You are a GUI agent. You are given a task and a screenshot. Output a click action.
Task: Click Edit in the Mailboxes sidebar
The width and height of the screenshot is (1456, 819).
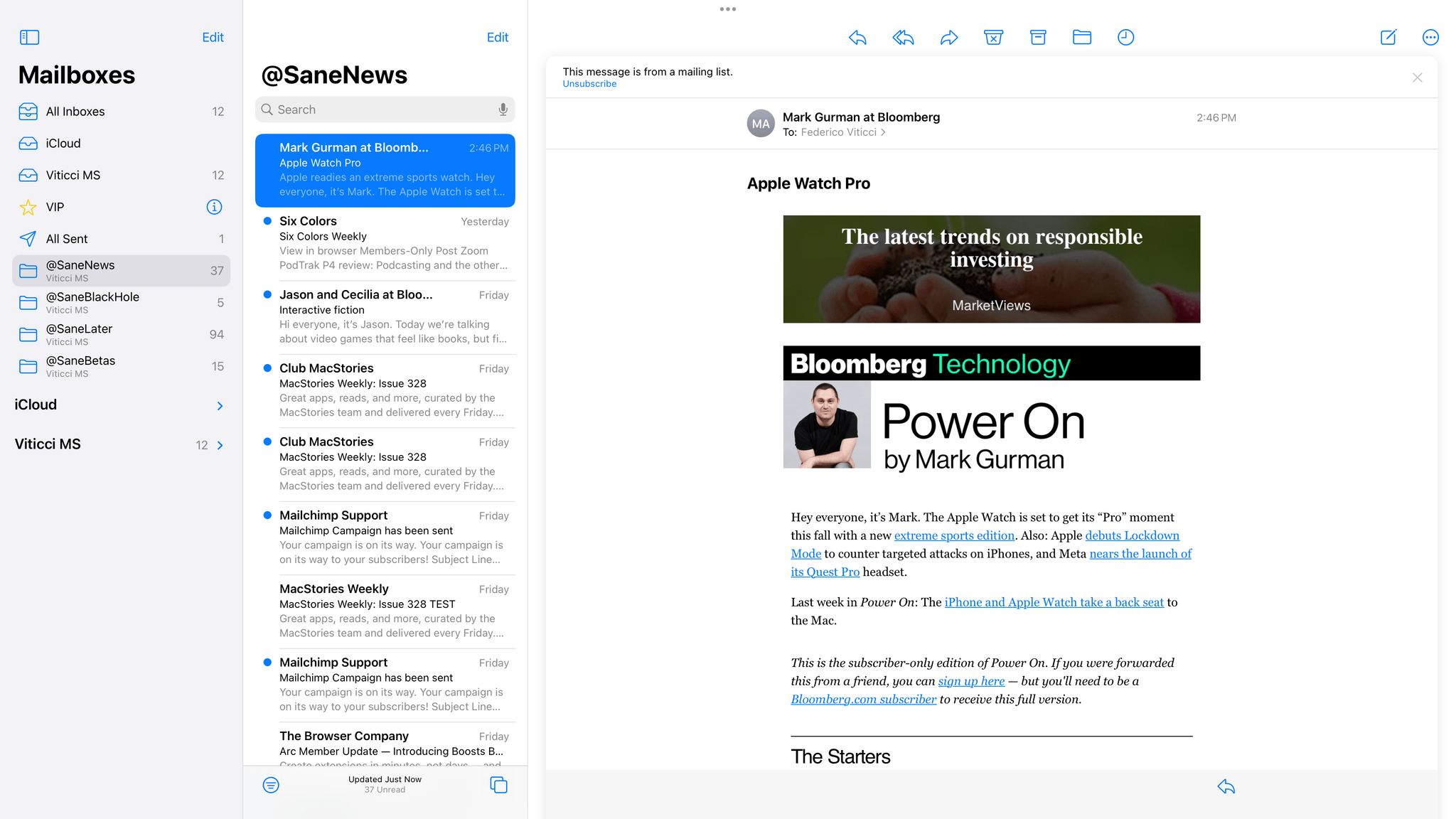pos(213,37)
